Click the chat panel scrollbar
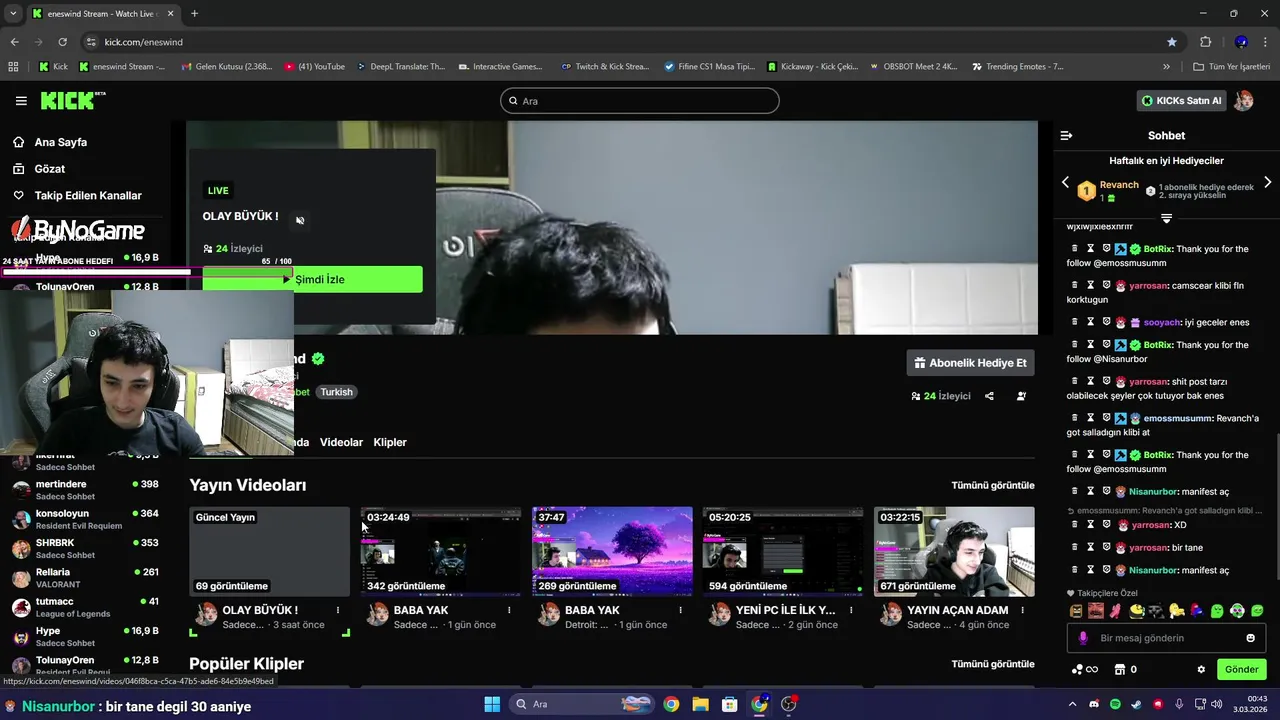 pos(1276,505)
